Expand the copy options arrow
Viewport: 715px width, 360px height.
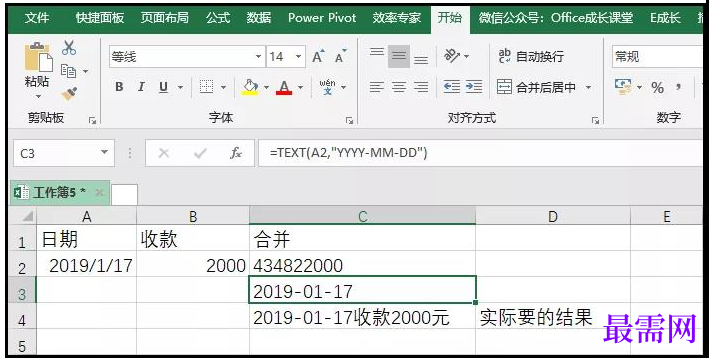85,71
